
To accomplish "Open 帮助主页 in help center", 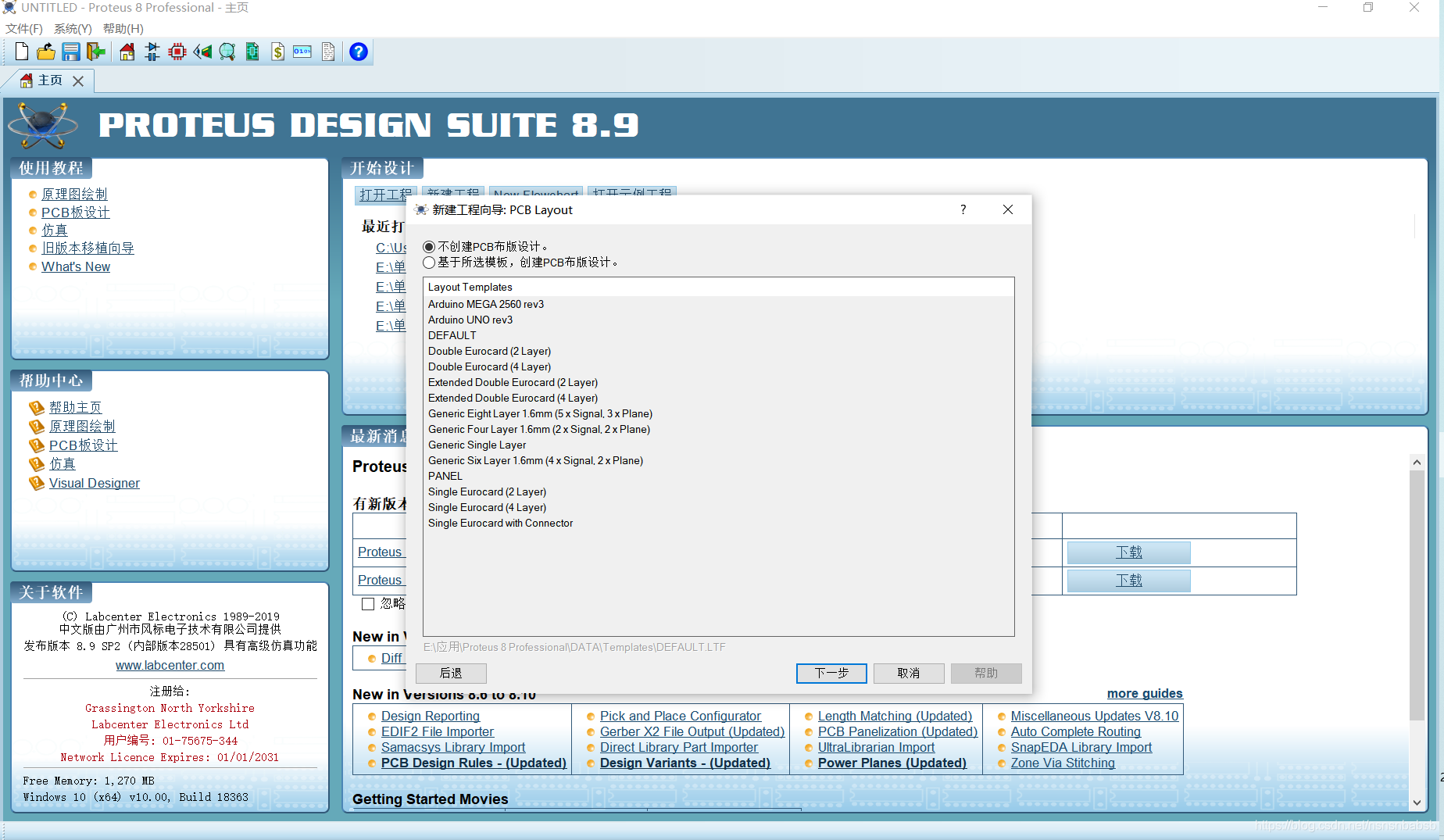I will pyautogui.click(x=75, y=408).
